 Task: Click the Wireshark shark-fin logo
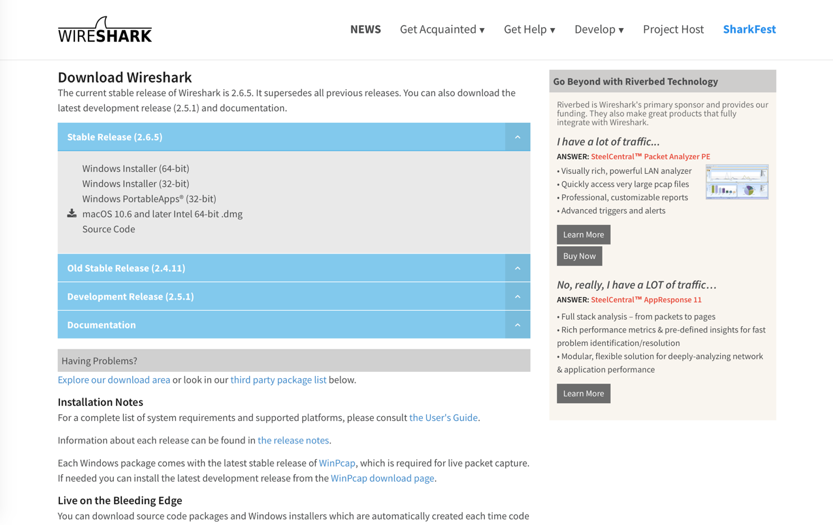coord(105,30)
